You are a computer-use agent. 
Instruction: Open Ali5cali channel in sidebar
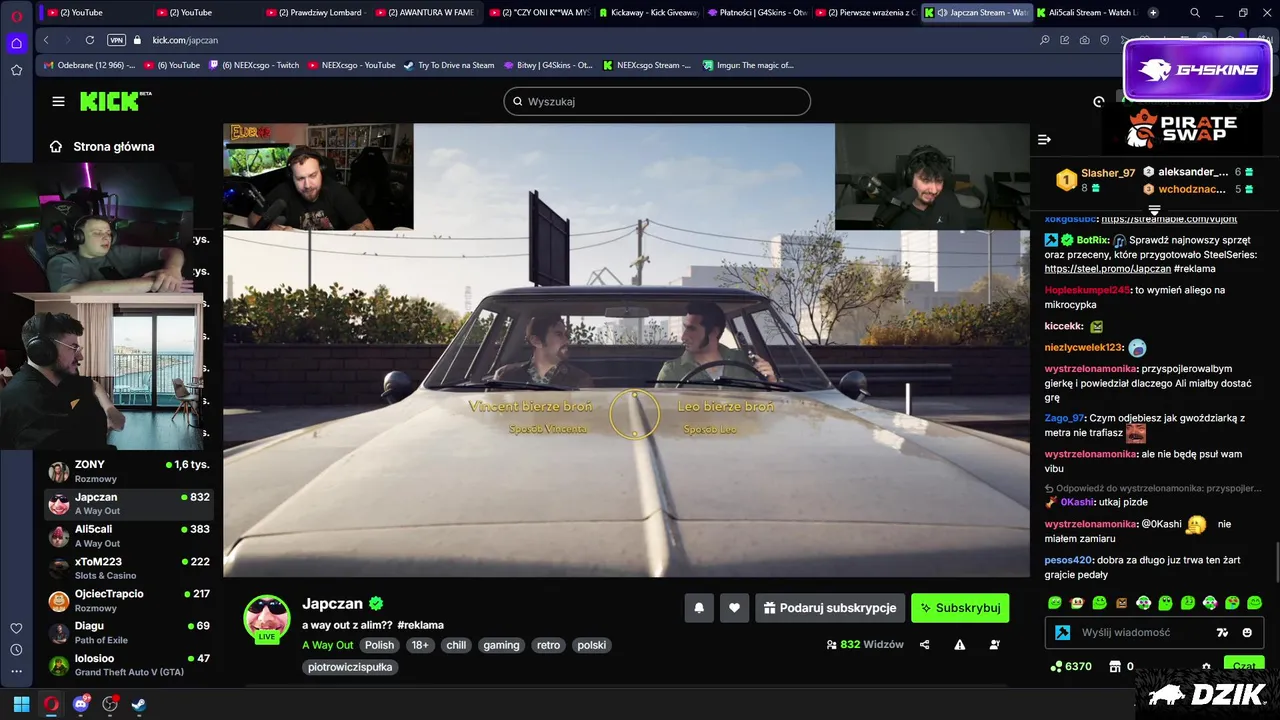click(x=129, y=536)
